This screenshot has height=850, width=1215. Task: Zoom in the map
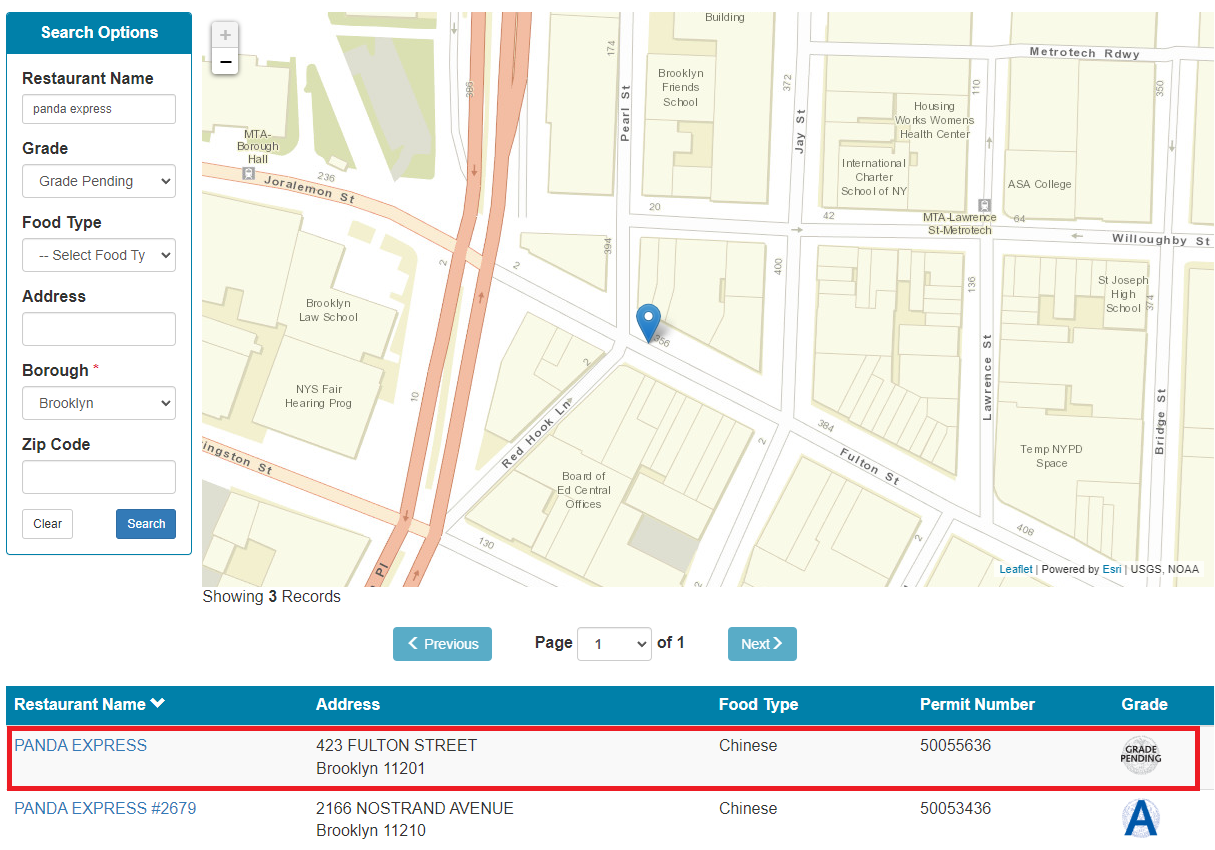tap(225, 35)
